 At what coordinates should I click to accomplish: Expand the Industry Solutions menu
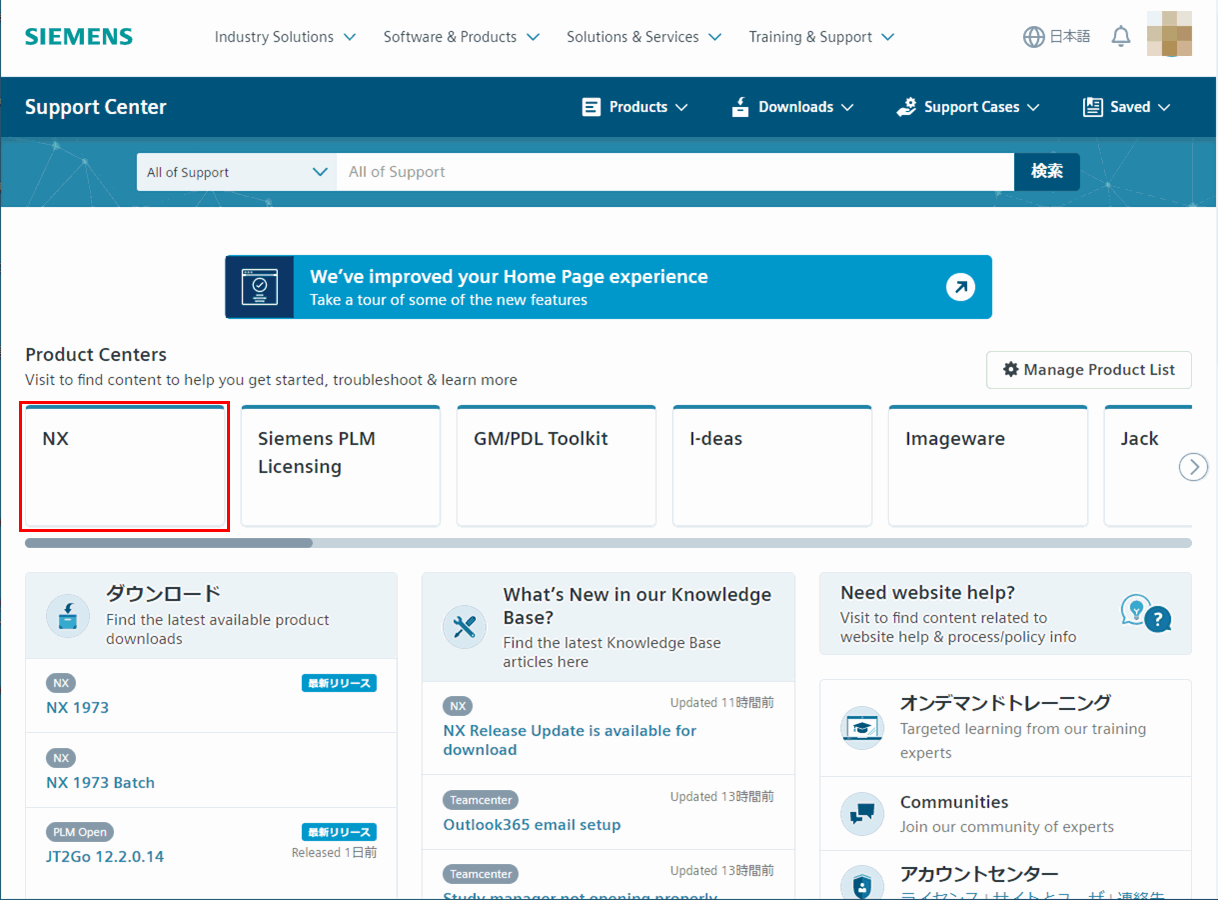pos(285,37)
